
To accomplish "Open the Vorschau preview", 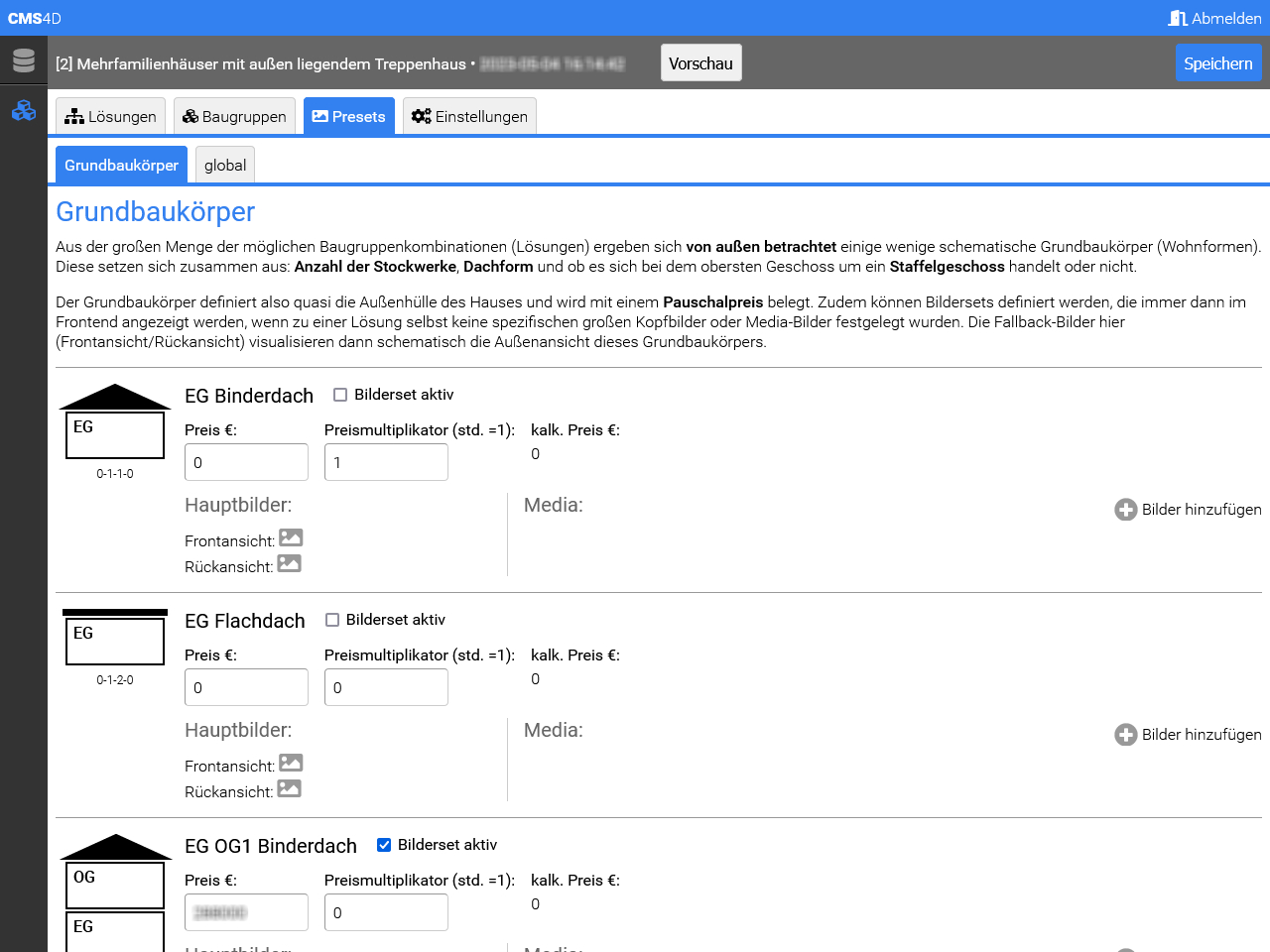I will click(x=700, y=63).
